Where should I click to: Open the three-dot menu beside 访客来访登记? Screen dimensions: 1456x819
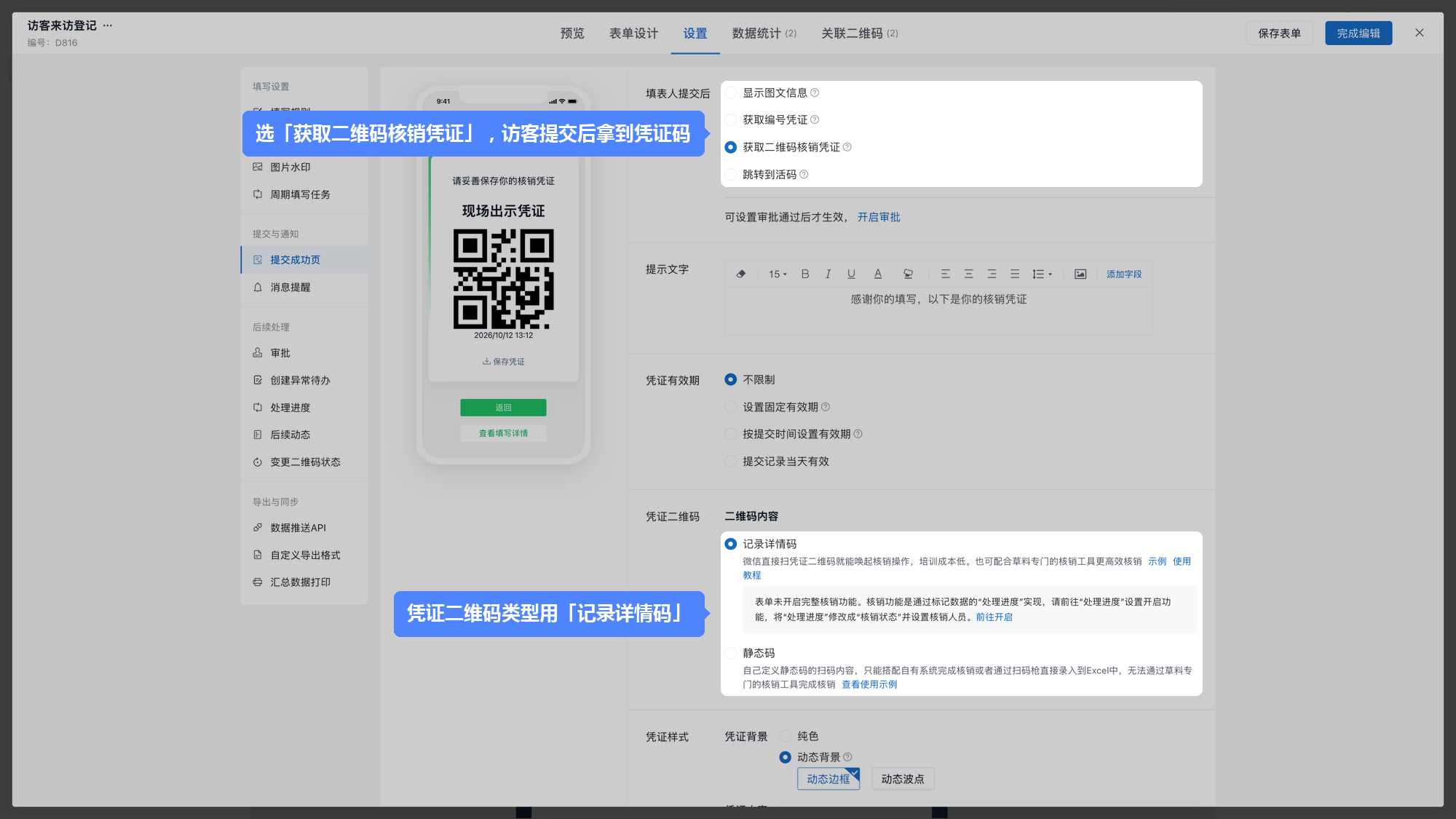pos(108,25)
